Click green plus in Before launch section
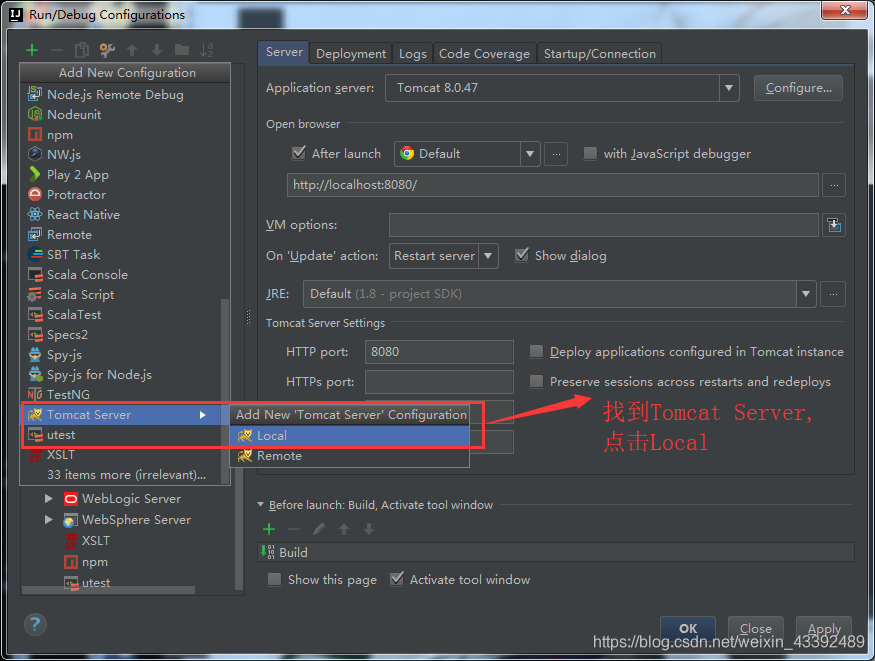 click(x=269, y=529)
